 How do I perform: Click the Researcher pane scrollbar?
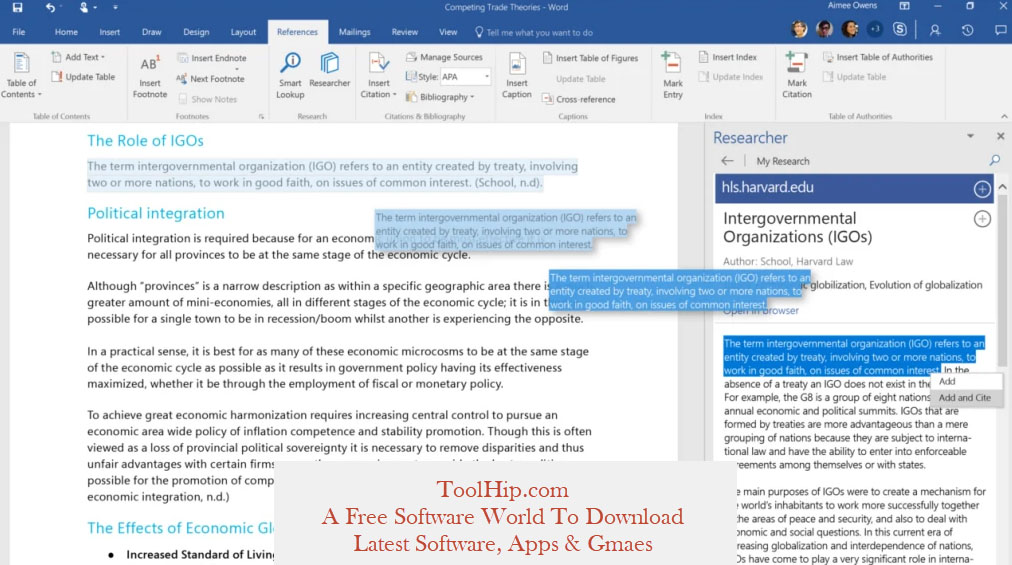tap(1002, 280)
